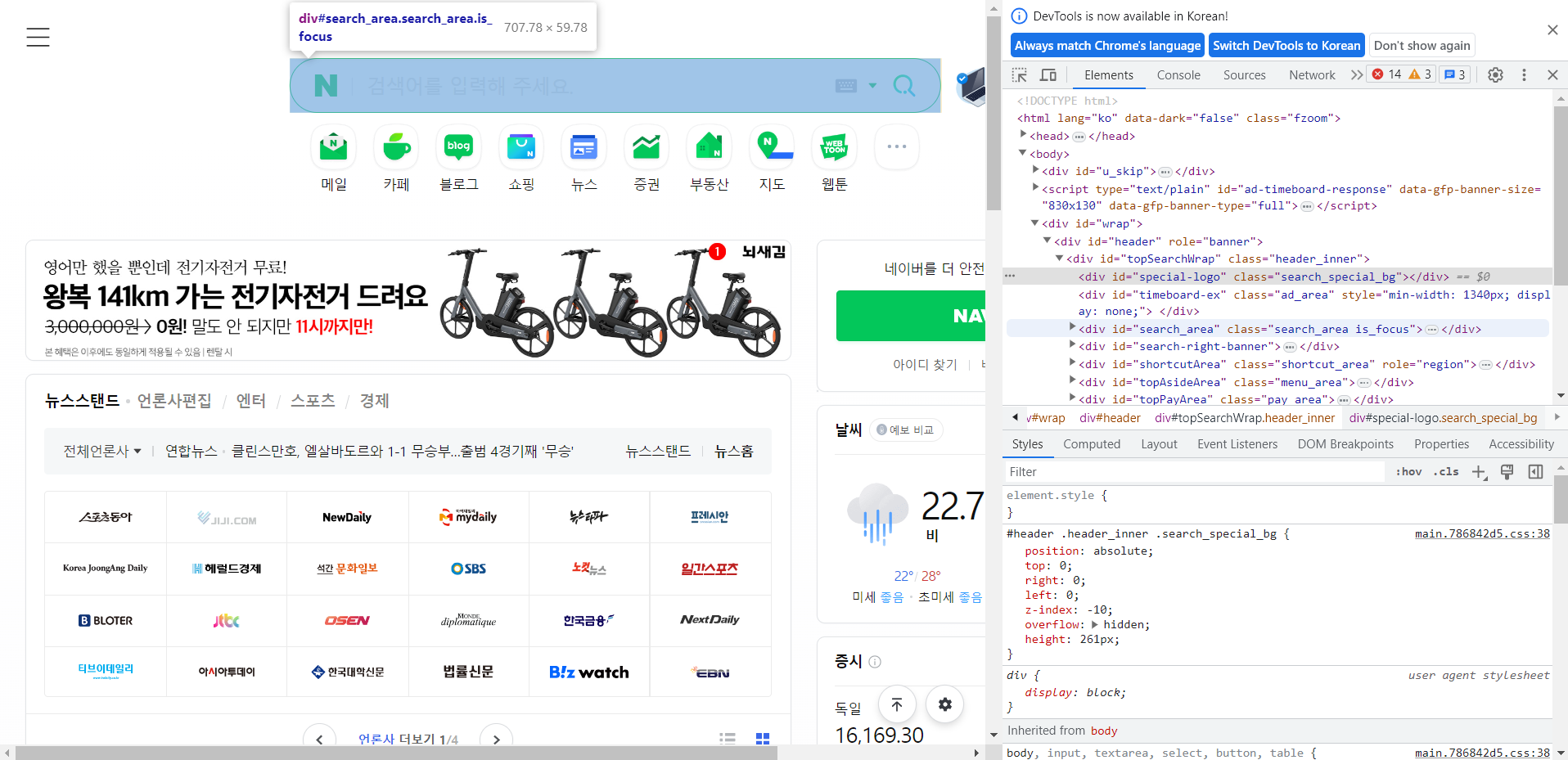Click the scroll-to-top arrow button
Image resolution: width=1568 pixels, height=760 pixels.
[897, 704]
